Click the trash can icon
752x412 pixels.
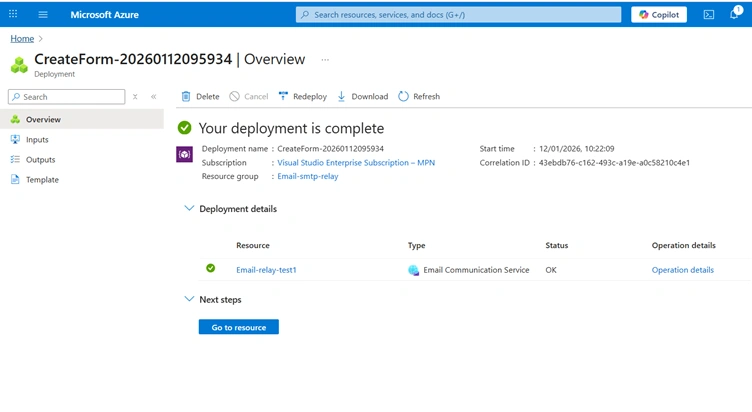186,96
